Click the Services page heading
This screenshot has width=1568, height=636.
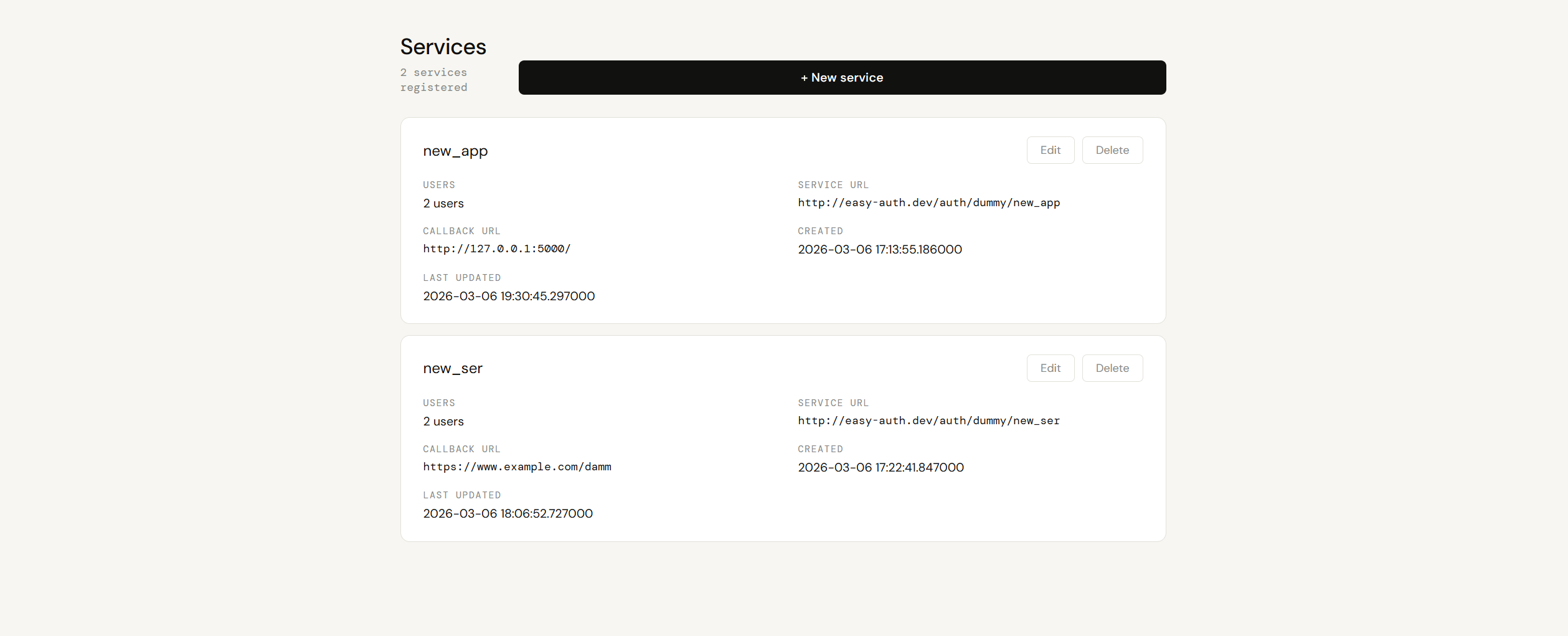pyautogui.click(x=443, y=46)
